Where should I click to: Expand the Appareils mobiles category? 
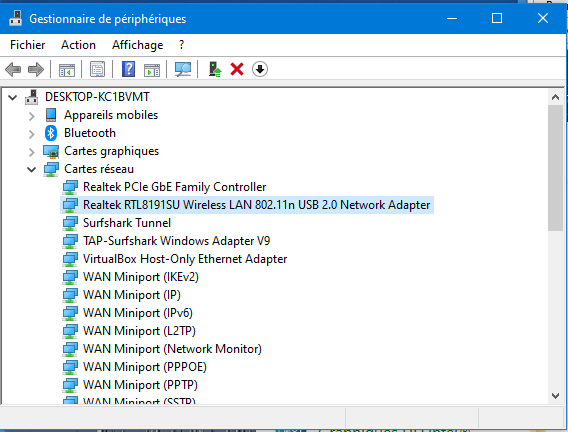click(32, 116)
